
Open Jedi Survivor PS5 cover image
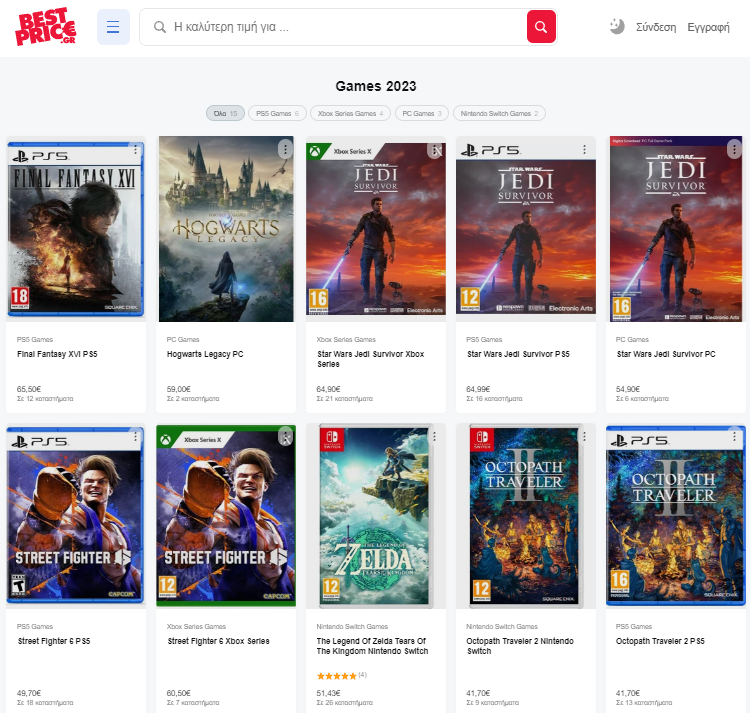526,230
